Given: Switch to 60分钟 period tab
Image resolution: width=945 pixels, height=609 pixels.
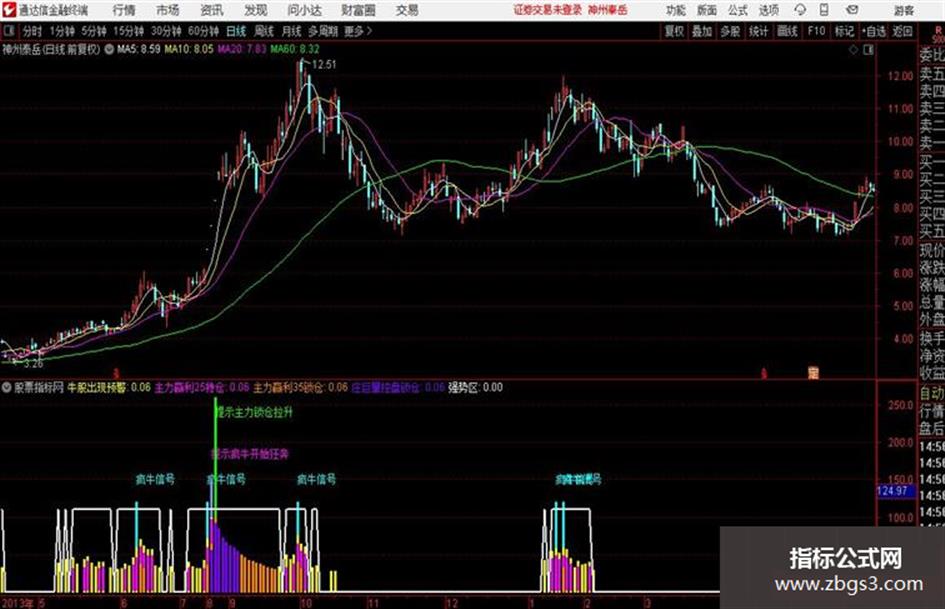Looking at the screenshot, I should (x=203, y=31).
